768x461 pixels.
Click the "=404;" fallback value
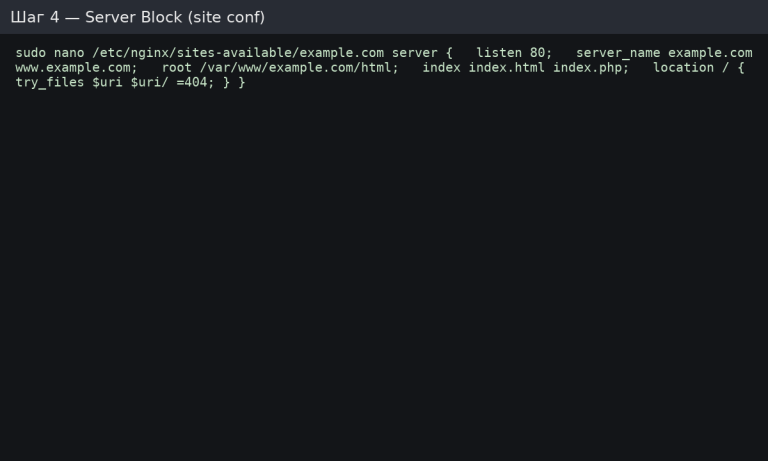pyautogui.click(x=196, y=82)
